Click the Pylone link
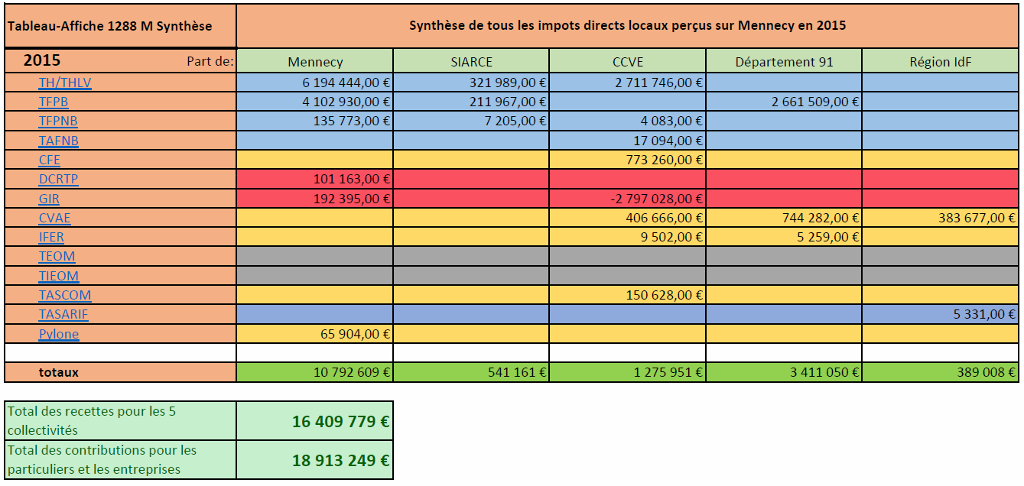Screen dimensions: 1024x486 pyautogui.click(x=58, y=334)
